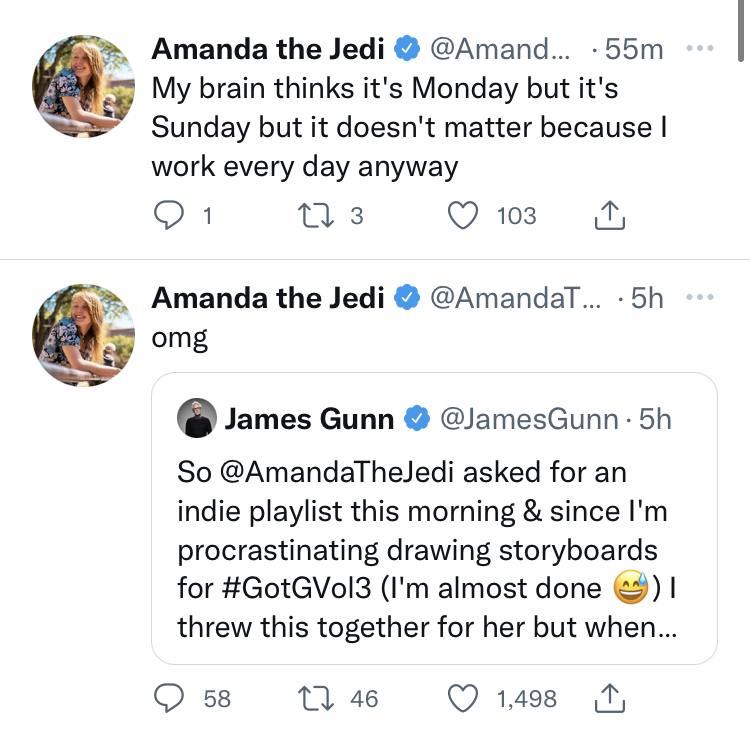Click the James Gunn display name
The image size is (750, 747).
(309, 419)
